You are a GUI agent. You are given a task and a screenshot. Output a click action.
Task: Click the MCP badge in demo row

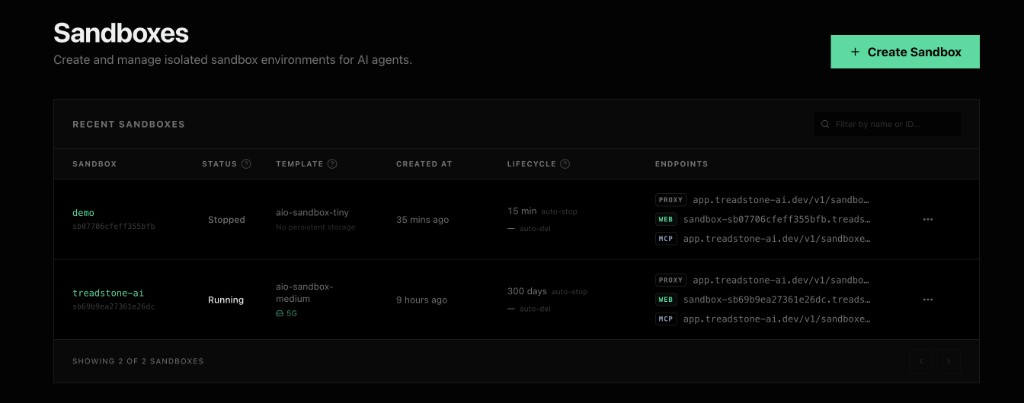(x=666, y=238)
